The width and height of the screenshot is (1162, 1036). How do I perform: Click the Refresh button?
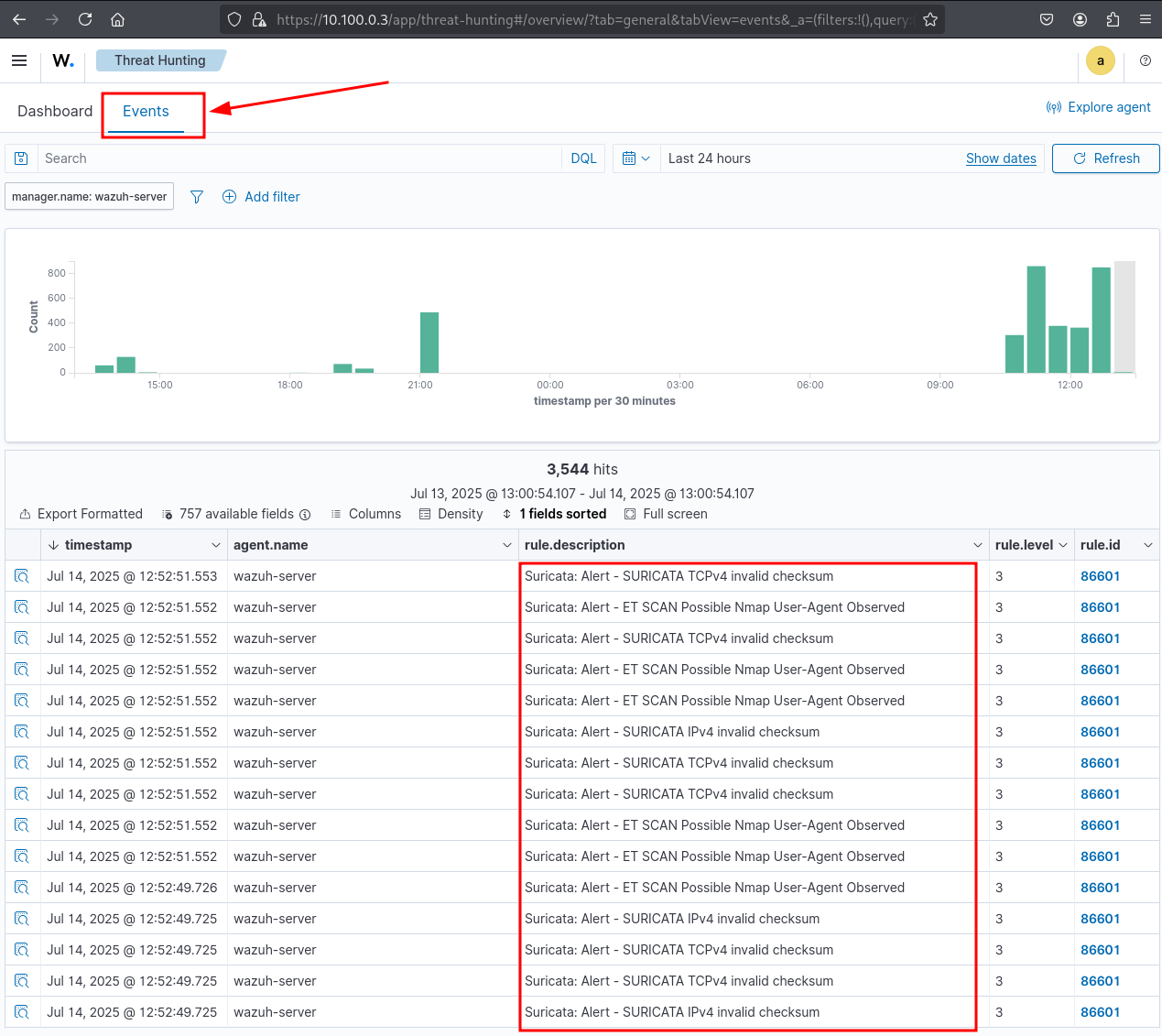1106,158
